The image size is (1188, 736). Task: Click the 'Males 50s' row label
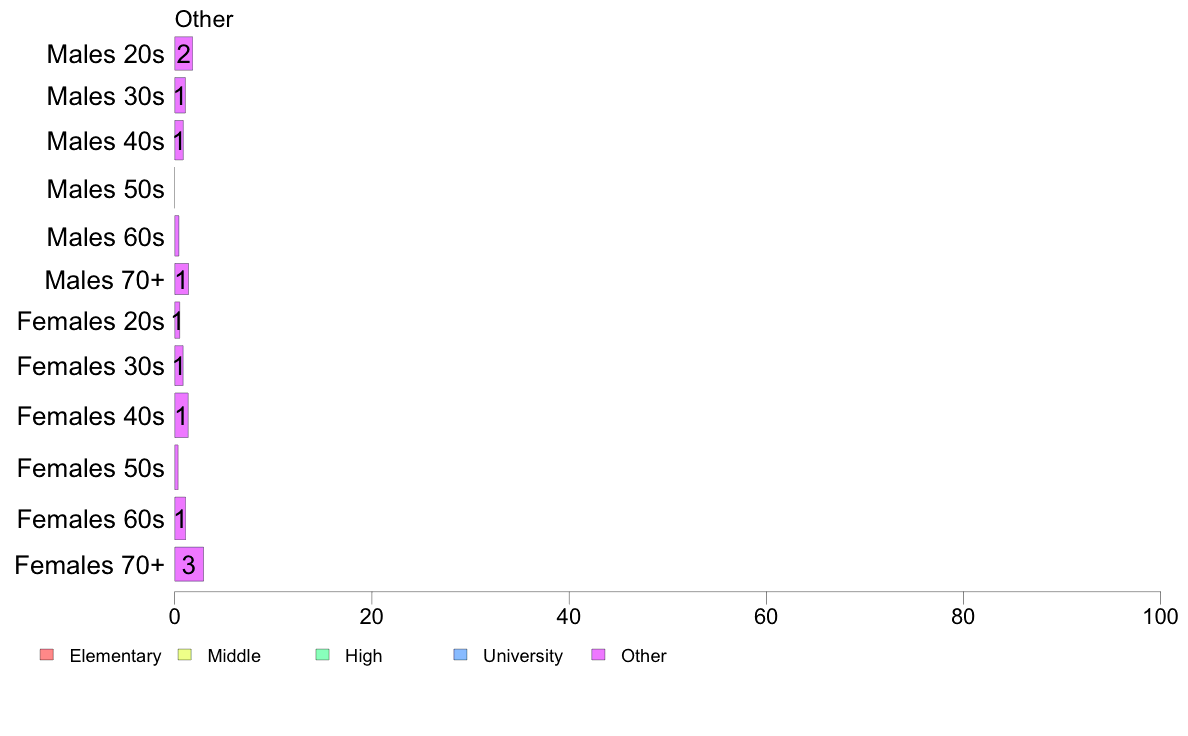(105, 189)
